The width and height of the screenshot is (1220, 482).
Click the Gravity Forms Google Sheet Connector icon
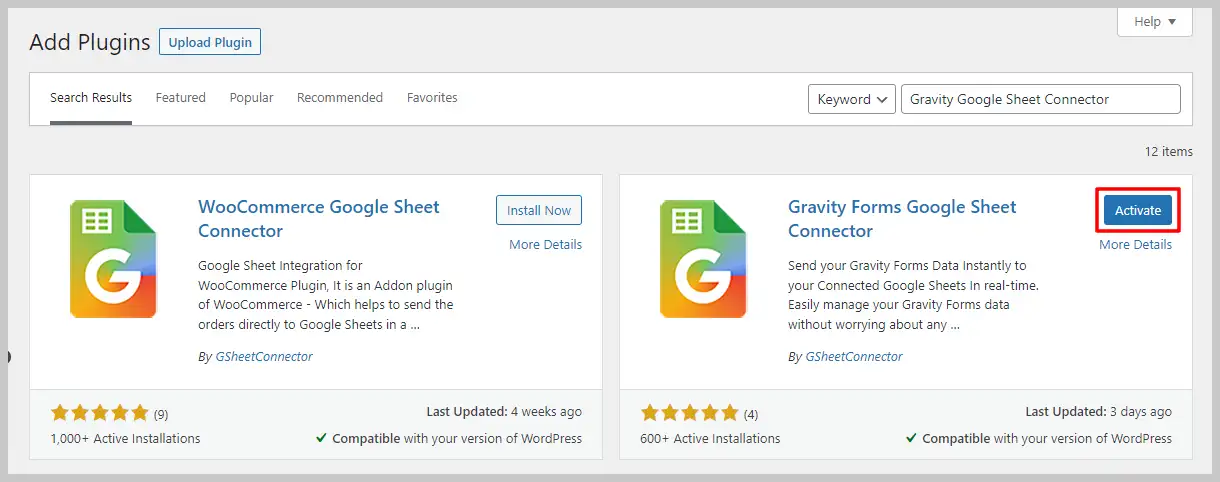(x=703, y=259)
